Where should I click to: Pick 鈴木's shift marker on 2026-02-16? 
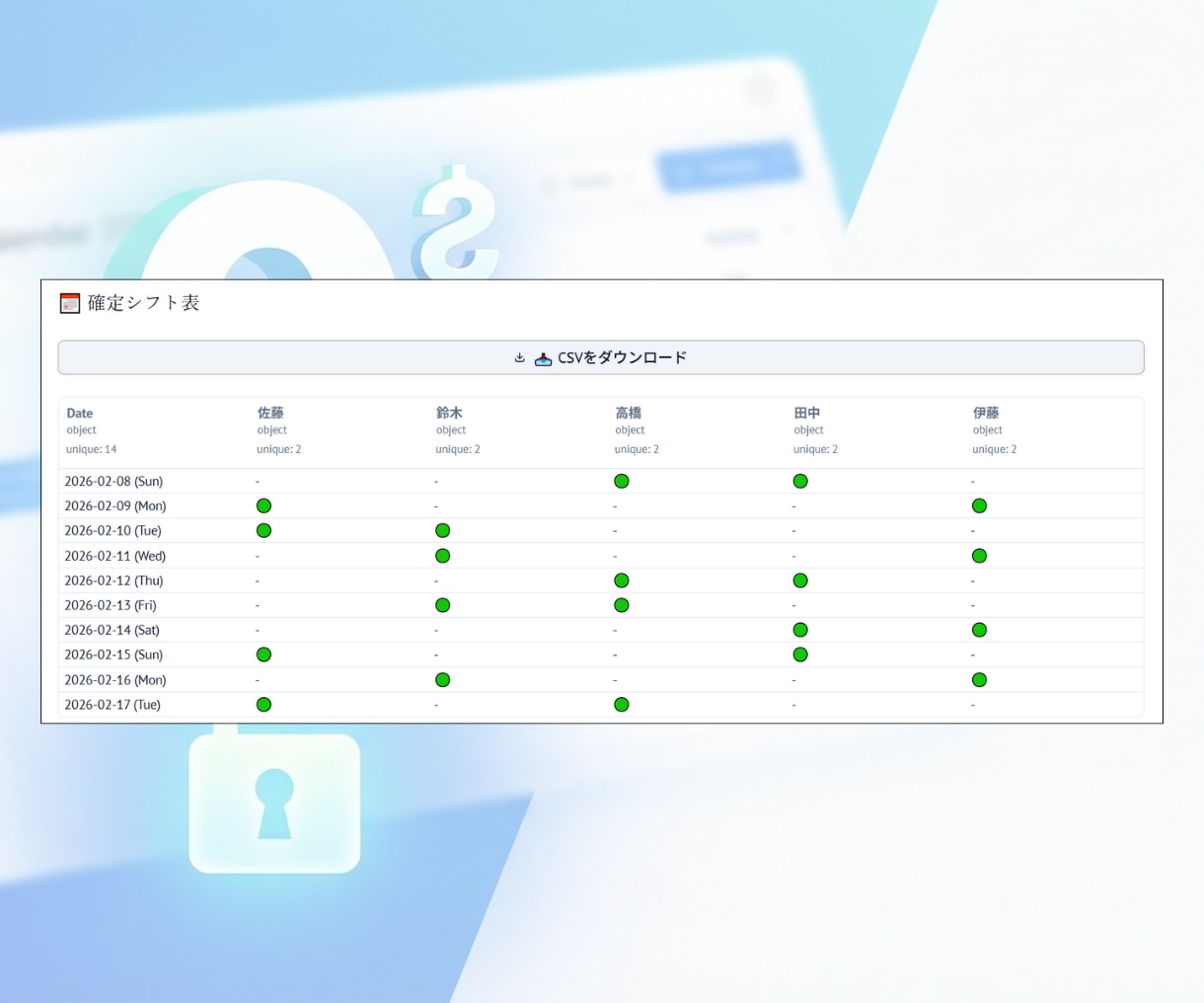443,680
